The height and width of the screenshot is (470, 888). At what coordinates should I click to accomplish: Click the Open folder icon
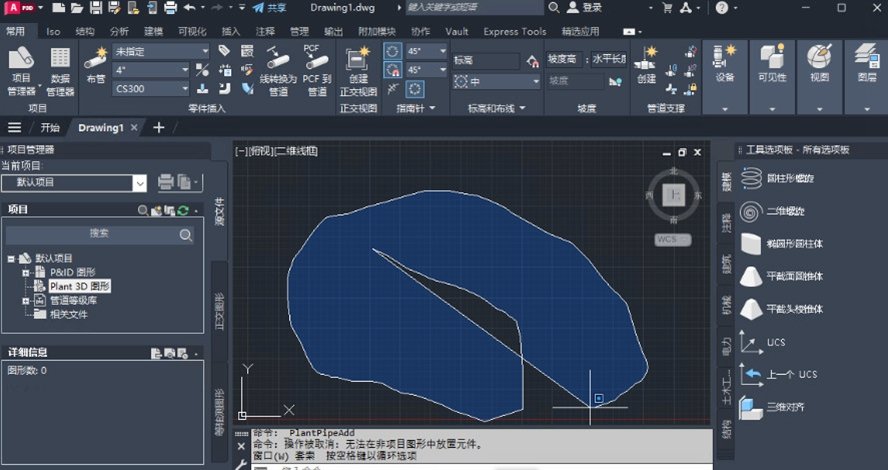tap(77, 8)
